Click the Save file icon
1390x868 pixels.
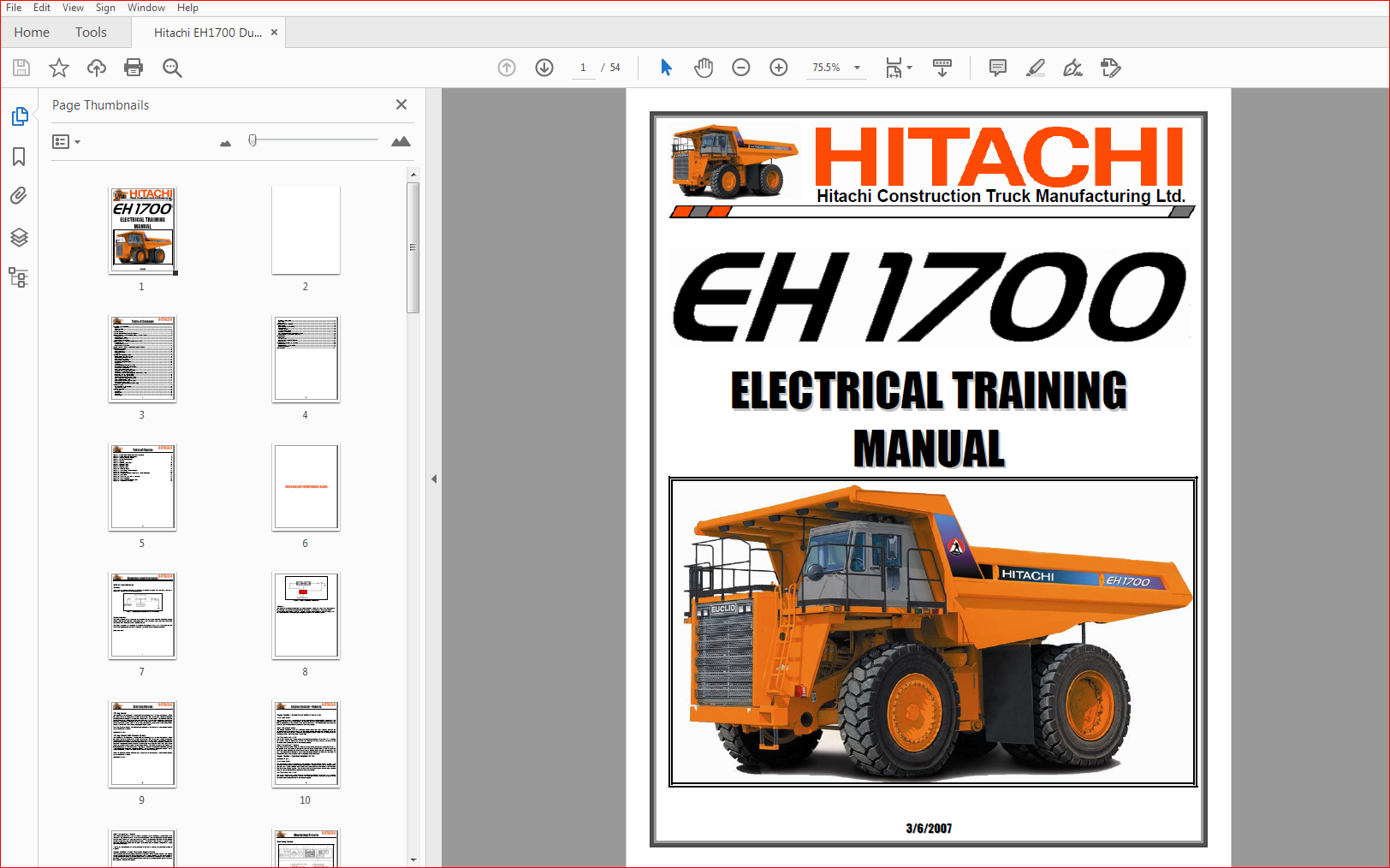click(21, 68)
